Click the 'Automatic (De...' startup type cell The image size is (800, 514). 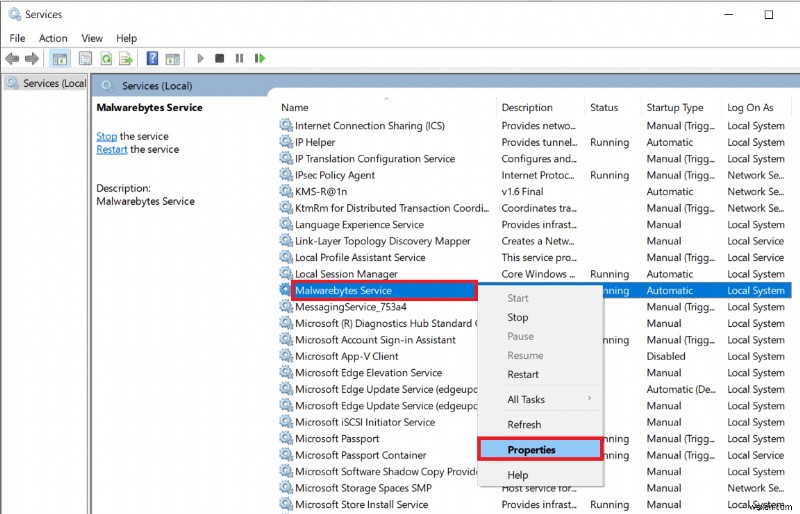681,389
